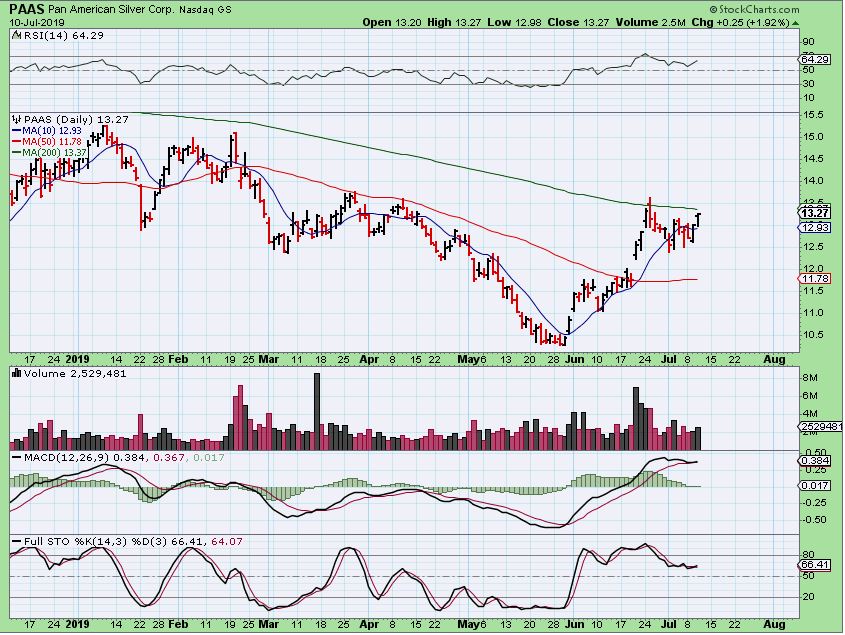Click the PAAS ticker symbol in the title
Viewport: 845px width, 635px height.
pyautogui.click(x=27, y=9)
